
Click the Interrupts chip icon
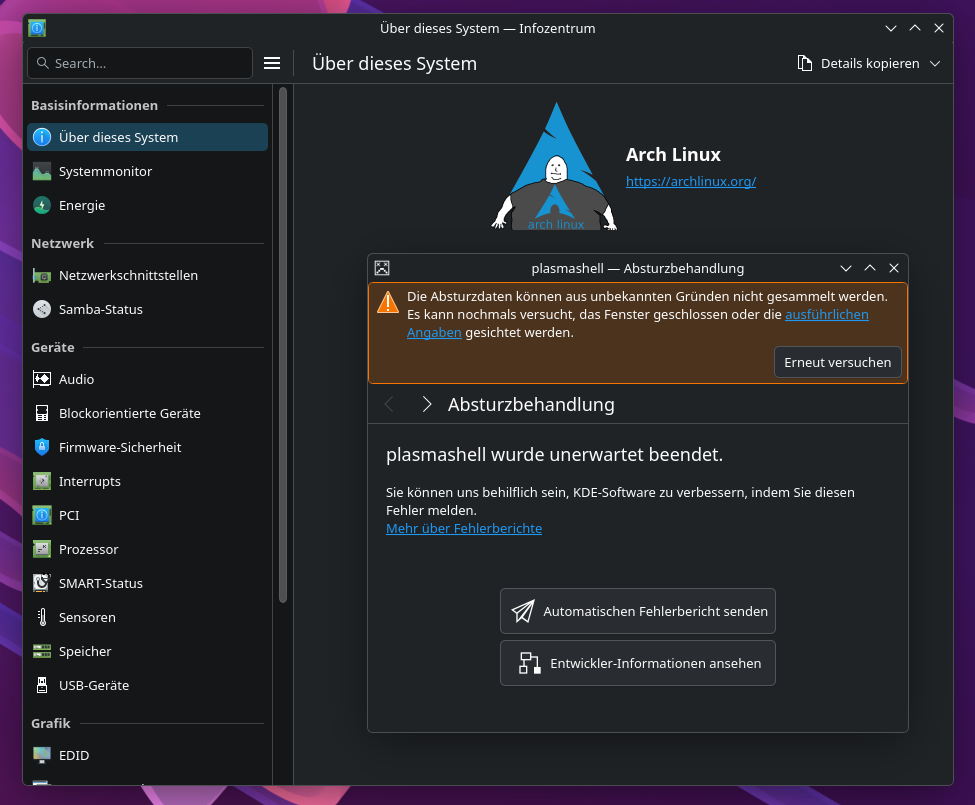[42, 481]
